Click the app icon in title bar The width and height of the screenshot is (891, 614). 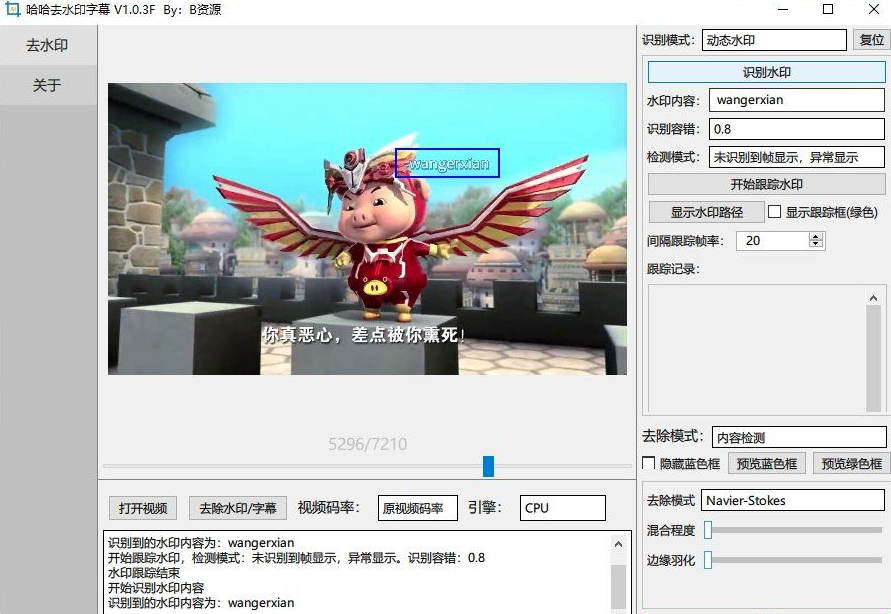(x=13, y=10)
